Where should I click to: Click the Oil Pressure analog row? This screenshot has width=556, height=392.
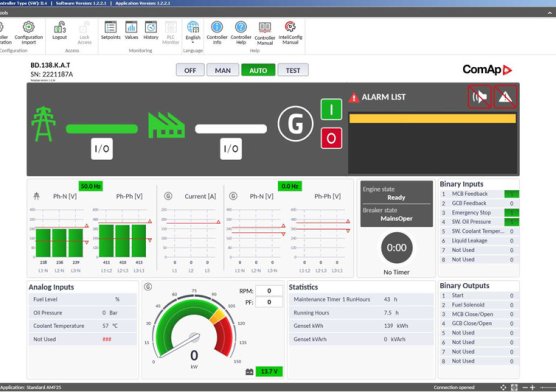click(x=83, y=313)
